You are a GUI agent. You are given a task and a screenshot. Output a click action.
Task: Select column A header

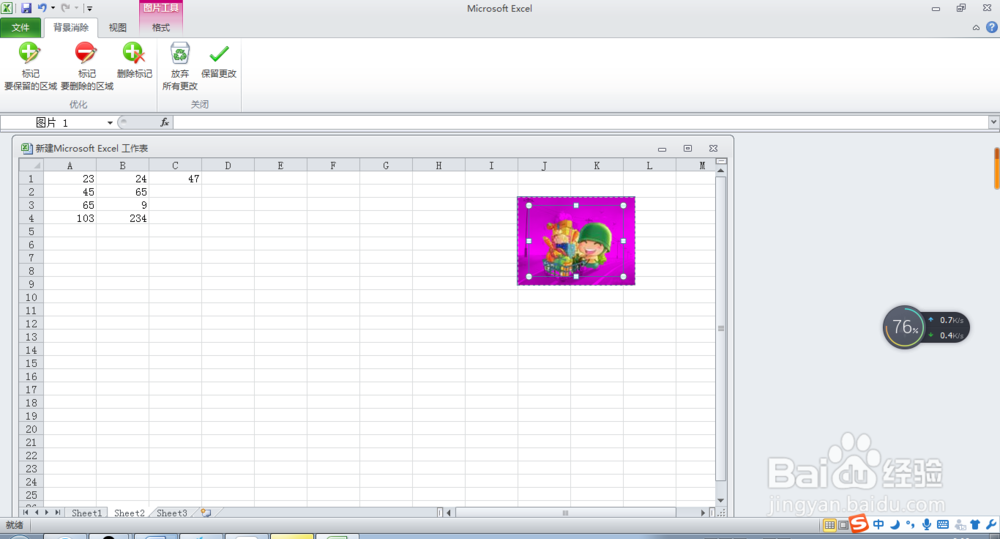tap(70, 165)
